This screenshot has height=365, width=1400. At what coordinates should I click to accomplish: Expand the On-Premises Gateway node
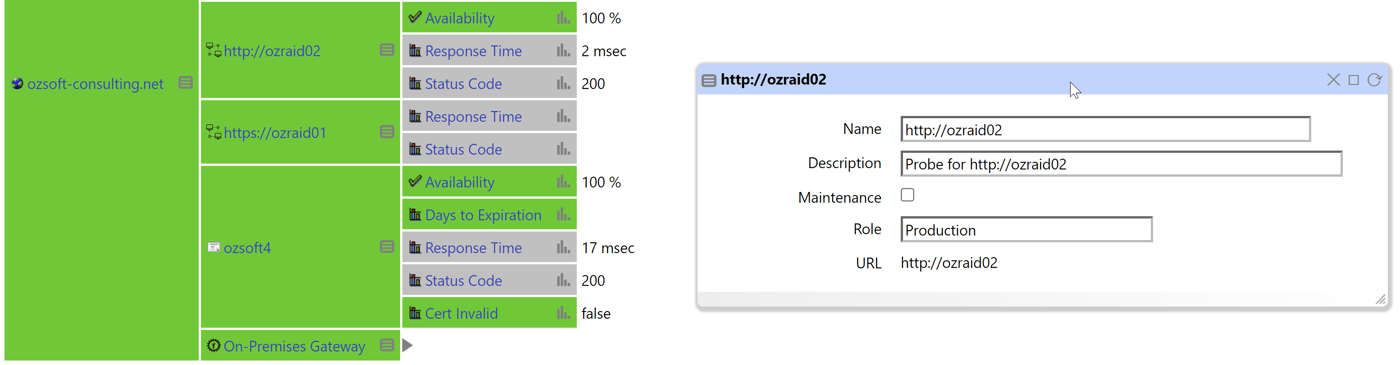pos(407,345)
